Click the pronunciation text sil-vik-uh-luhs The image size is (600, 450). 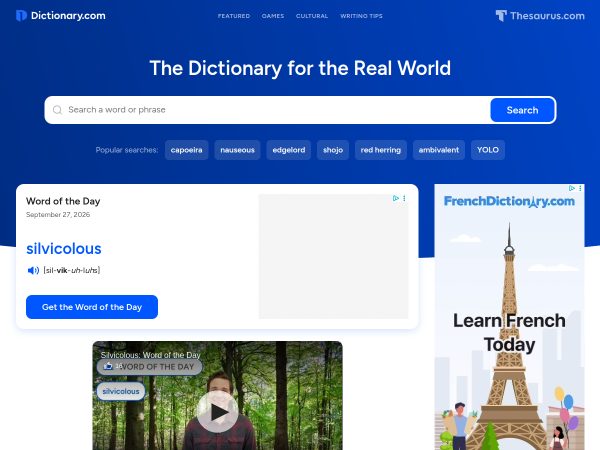pyautogui.click(x=72, y=270)
